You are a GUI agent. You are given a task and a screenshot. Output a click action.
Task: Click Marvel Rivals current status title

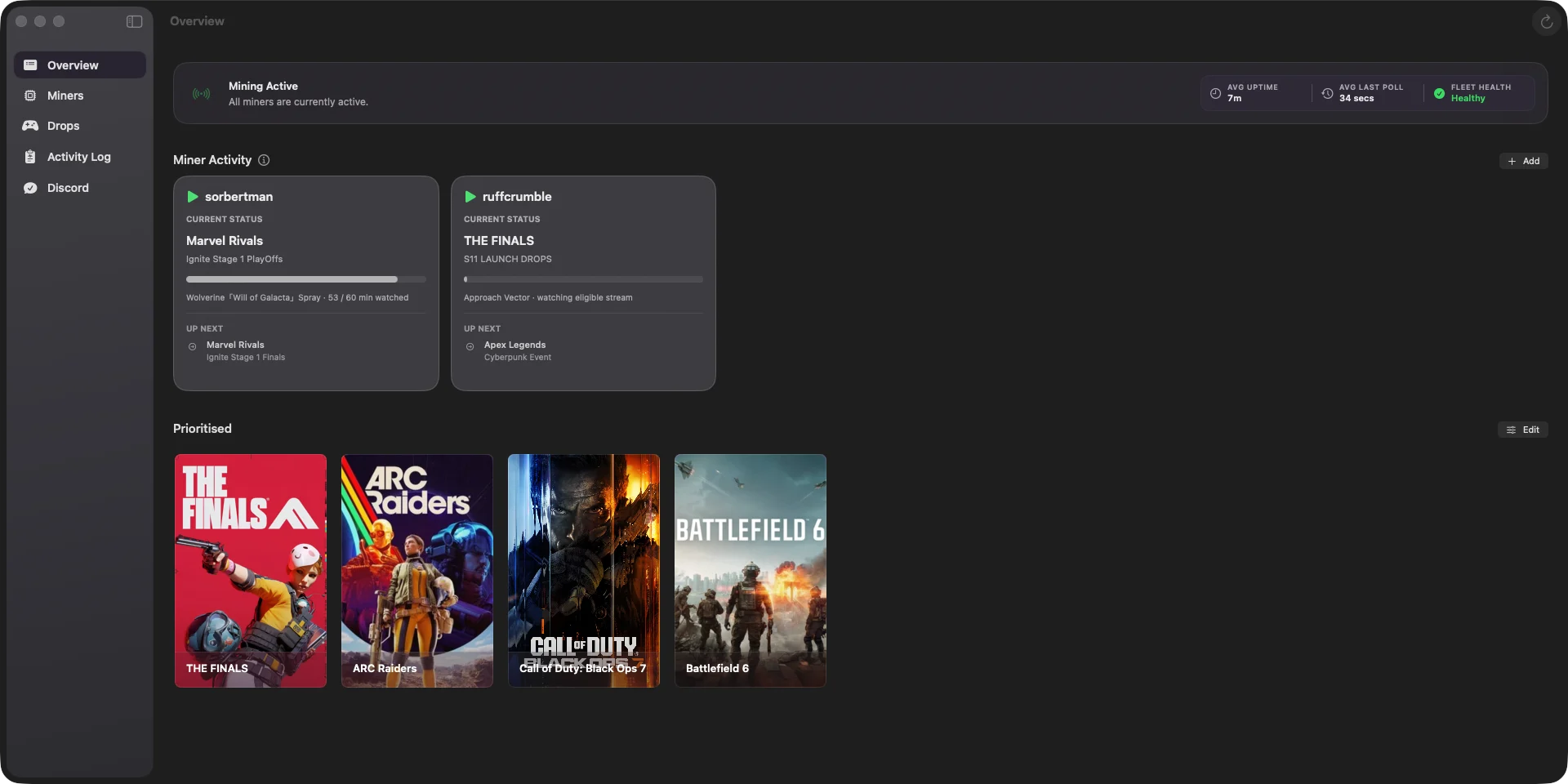[x=225, y=241]
